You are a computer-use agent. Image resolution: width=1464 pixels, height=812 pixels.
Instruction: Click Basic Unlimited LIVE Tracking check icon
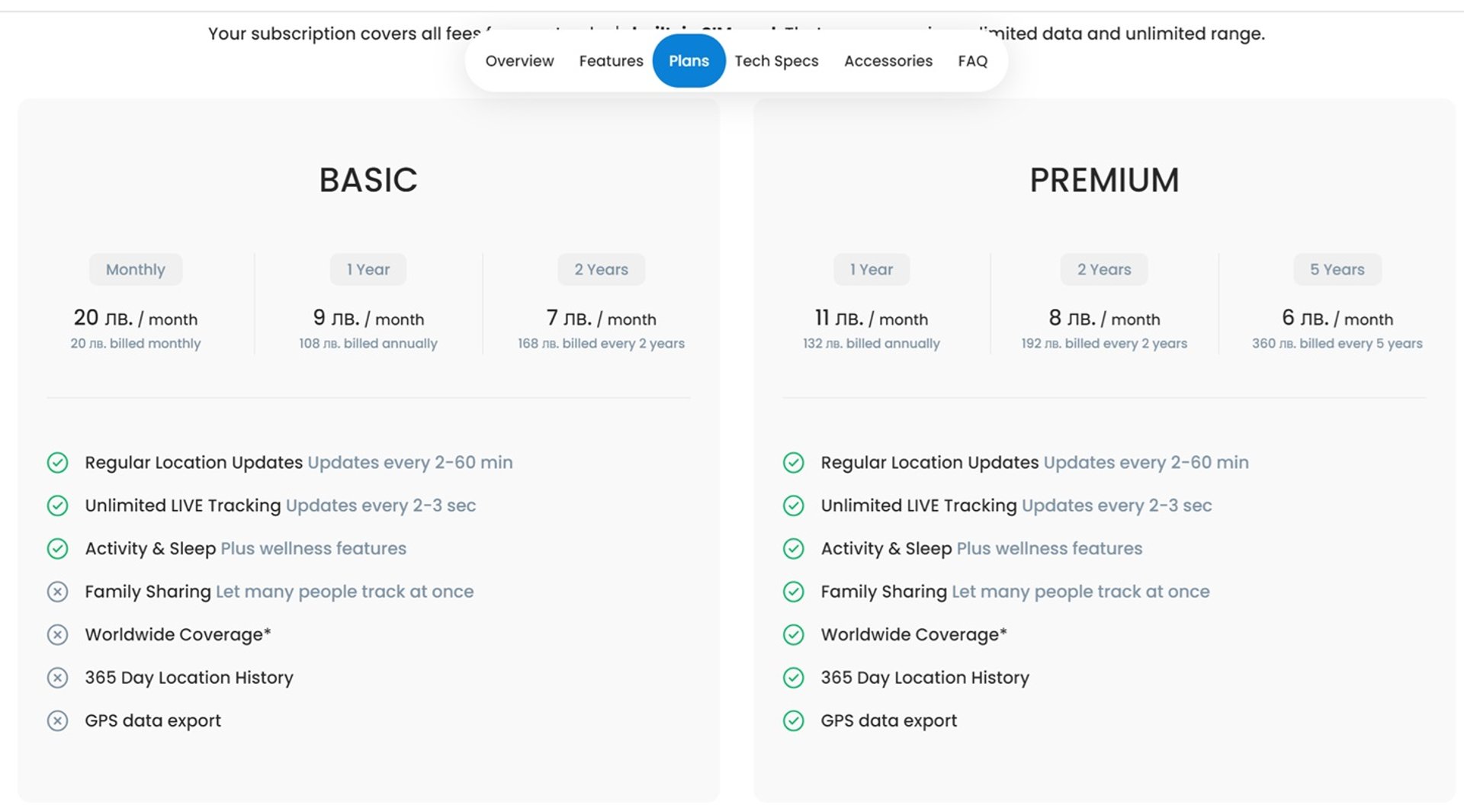pyautogui.click(x=58, y=505)
